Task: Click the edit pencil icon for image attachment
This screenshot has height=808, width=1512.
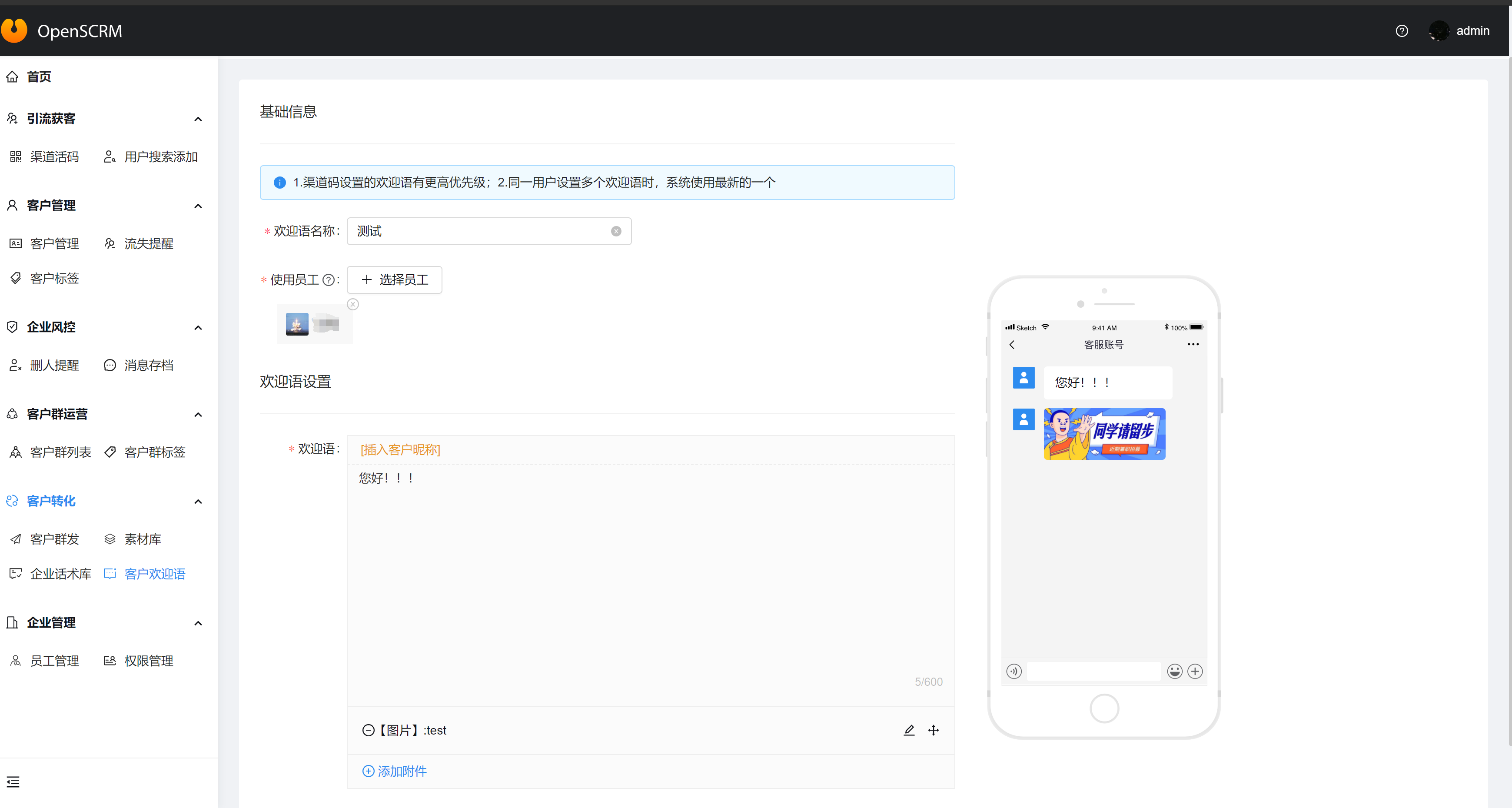Action: click(909, 730)
